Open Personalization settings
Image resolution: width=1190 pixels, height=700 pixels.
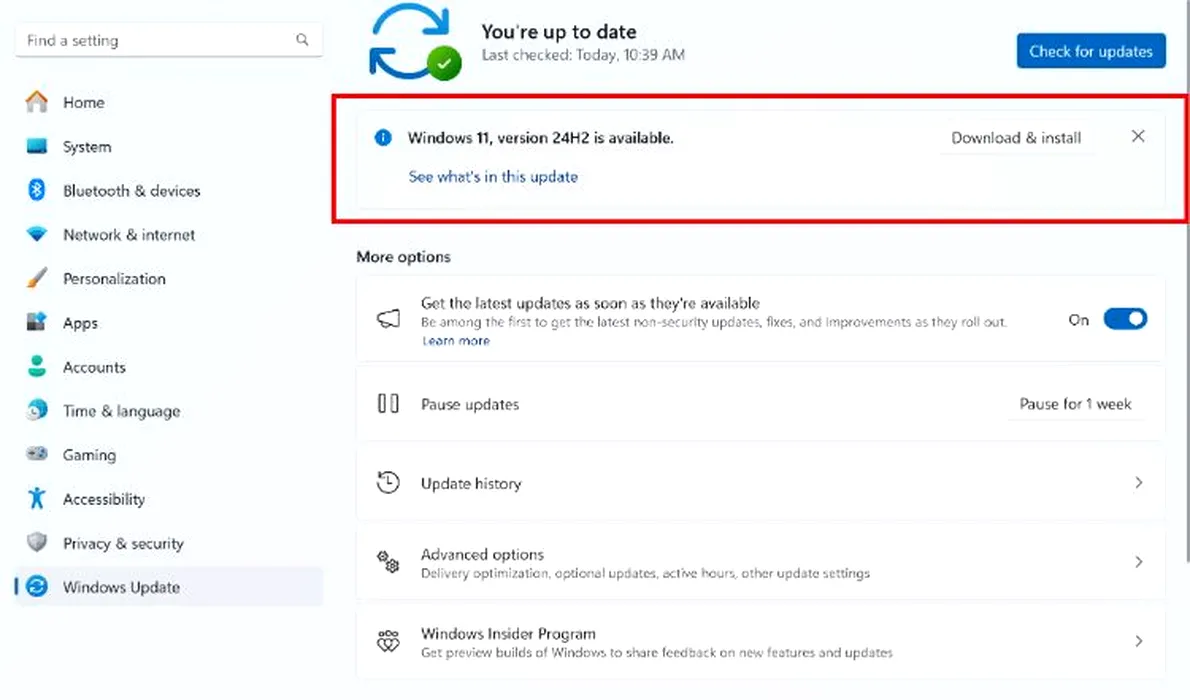(x=168, y=278)
